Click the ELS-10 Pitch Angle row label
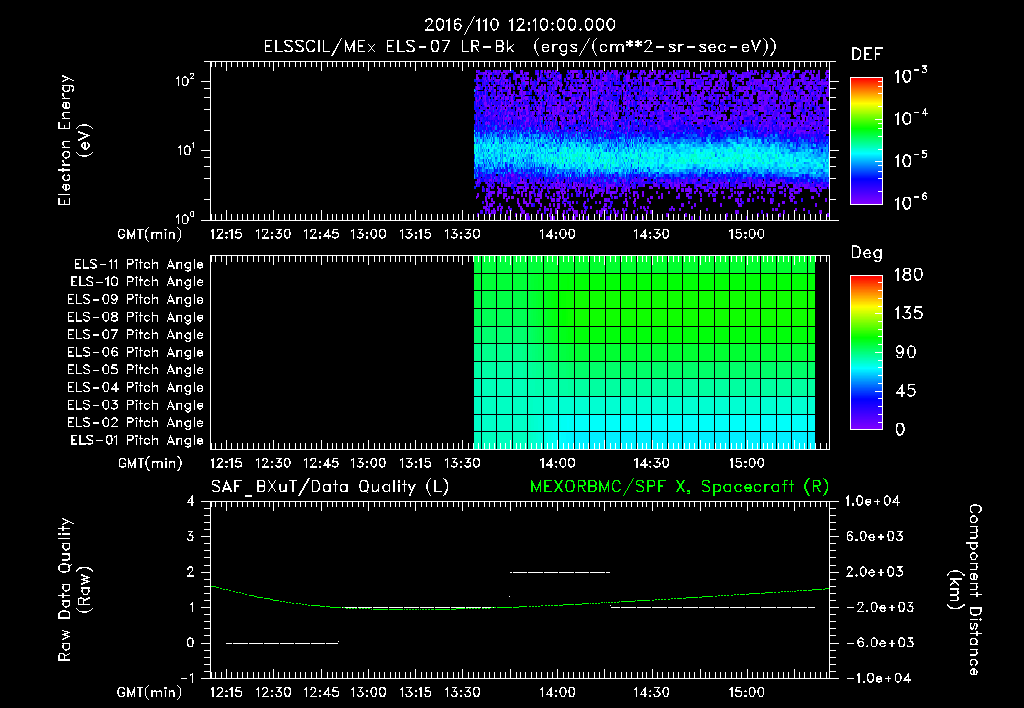Viewport: 1024px width, 708px height. pyautogui.click(x=137, y=282)
